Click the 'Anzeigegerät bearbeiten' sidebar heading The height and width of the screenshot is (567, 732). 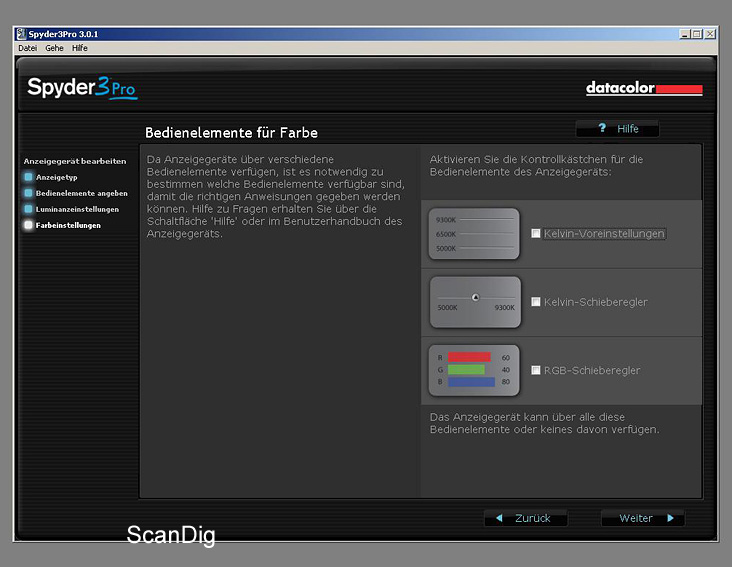(x=75, y=161)
